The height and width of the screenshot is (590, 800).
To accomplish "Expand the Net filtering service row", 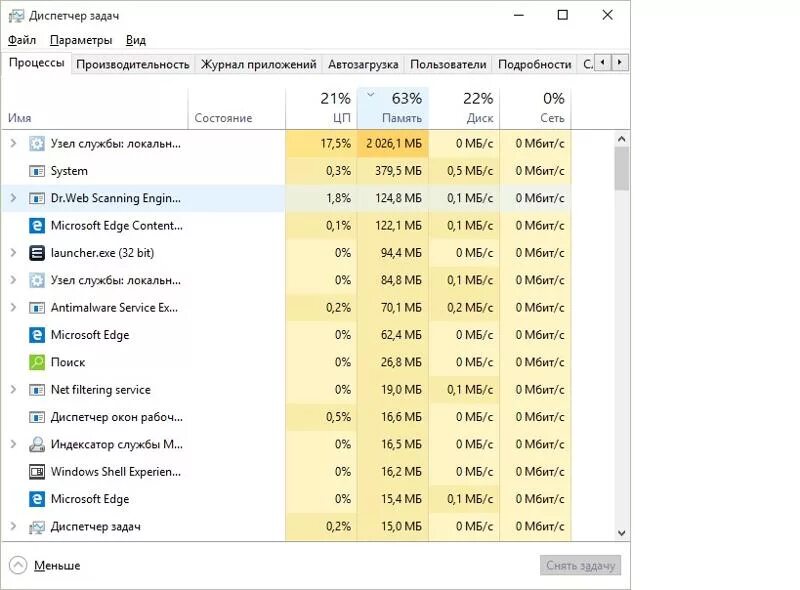I will tap(13, 390).
